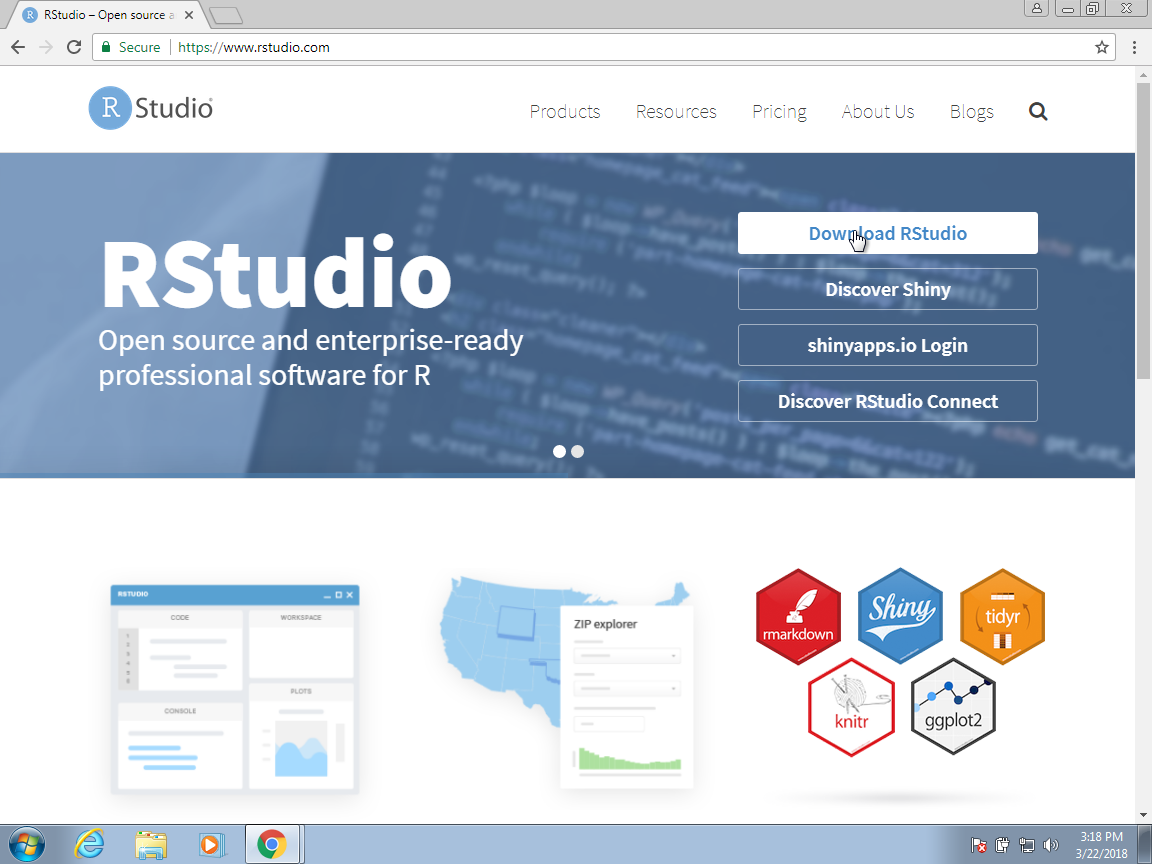Switch to the first carousel slide dot

point(560,451)
